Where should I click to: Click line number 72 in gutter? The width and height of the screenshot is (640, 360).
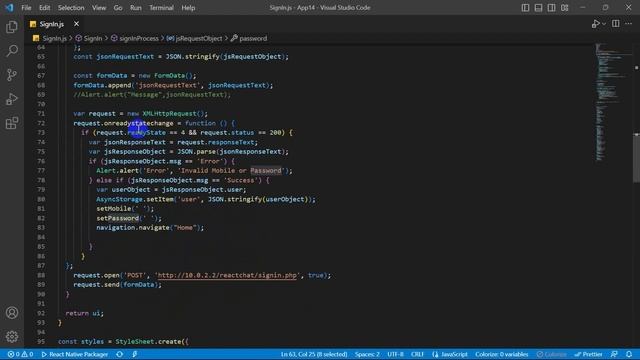(41, 123)
